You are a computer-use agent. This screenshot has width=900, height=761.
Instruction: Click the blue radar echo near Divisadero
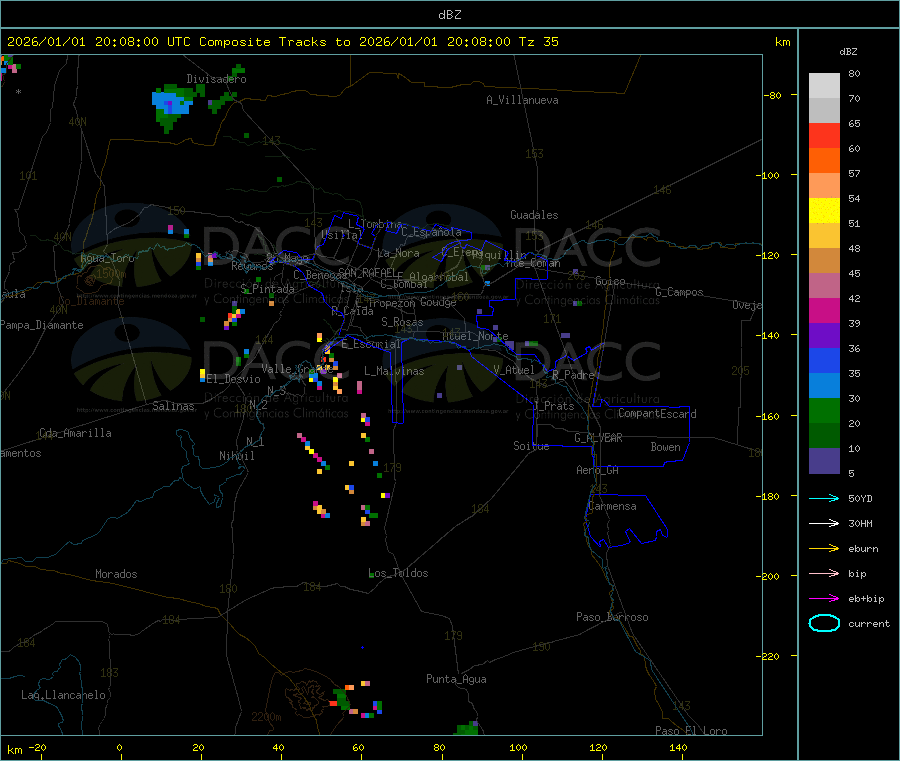pos(172,103)
